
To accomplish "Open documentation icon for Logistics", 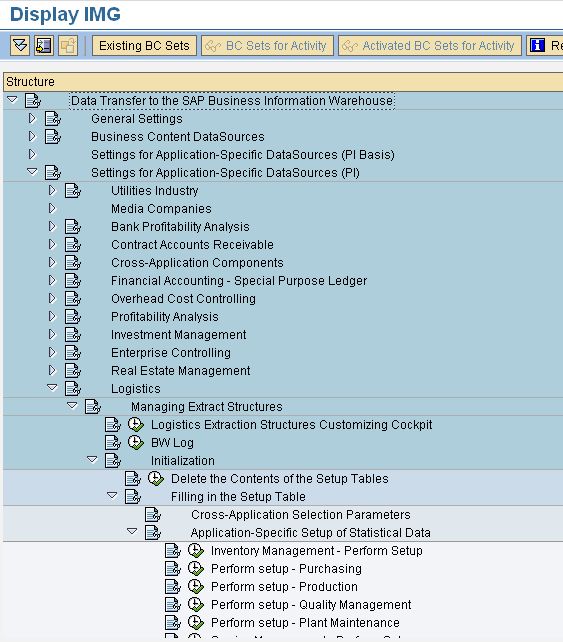I will 73,389.
